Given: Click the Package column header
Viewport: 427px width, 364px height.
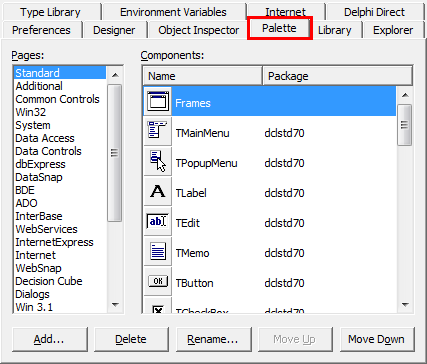Looking at the screenshot, I should click(x=338, y=76).
